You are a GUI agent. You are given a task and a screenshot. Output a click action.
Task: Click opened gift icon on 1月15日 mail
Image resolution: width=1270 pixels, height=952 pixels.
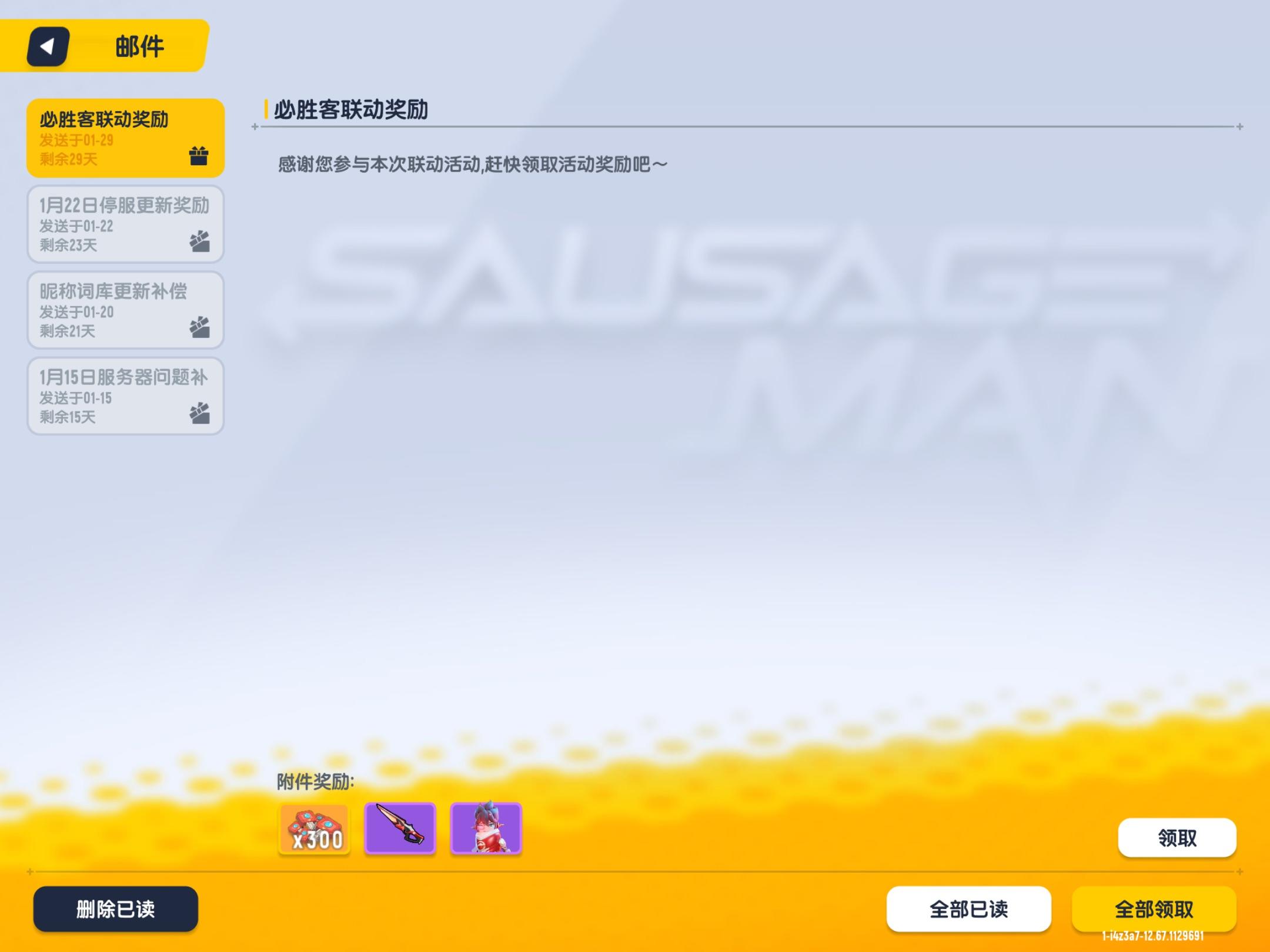click(x=199, y=413)
